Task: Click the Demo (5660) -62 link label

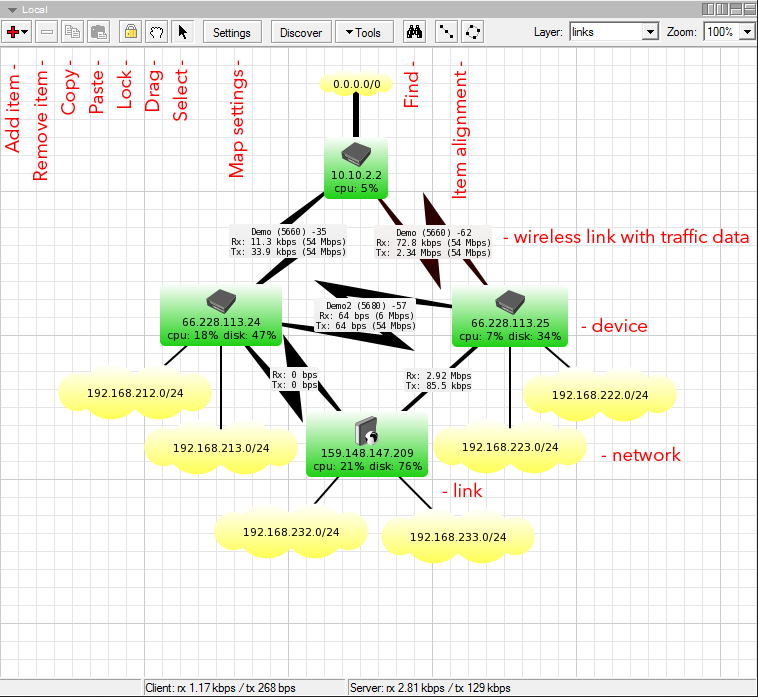Action: (433, 243)
